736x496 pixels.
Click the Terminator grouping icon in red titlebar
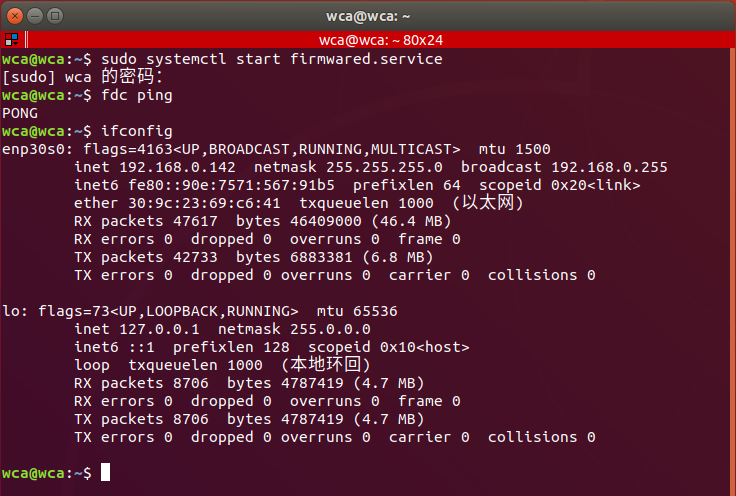[11, 40]
